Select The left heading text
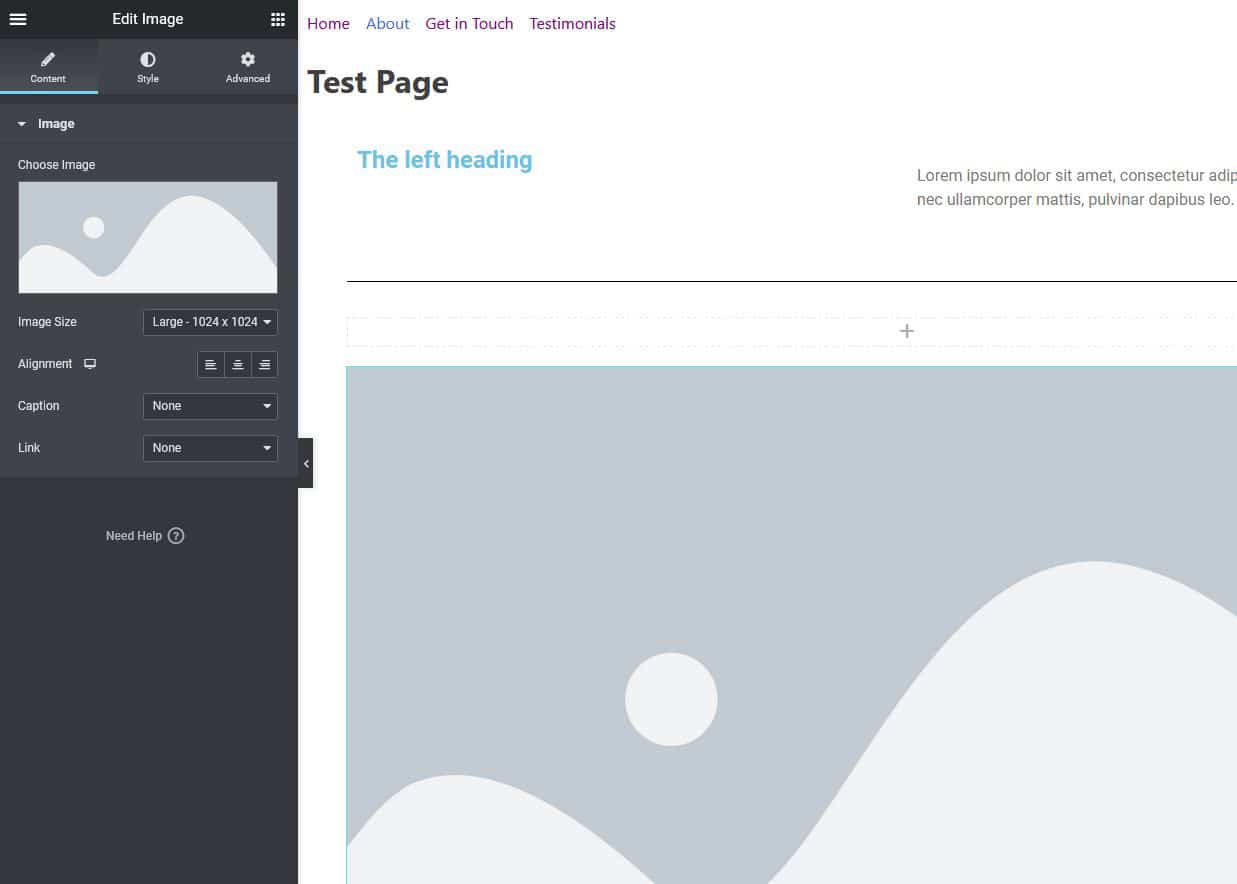 click(445, 160)
